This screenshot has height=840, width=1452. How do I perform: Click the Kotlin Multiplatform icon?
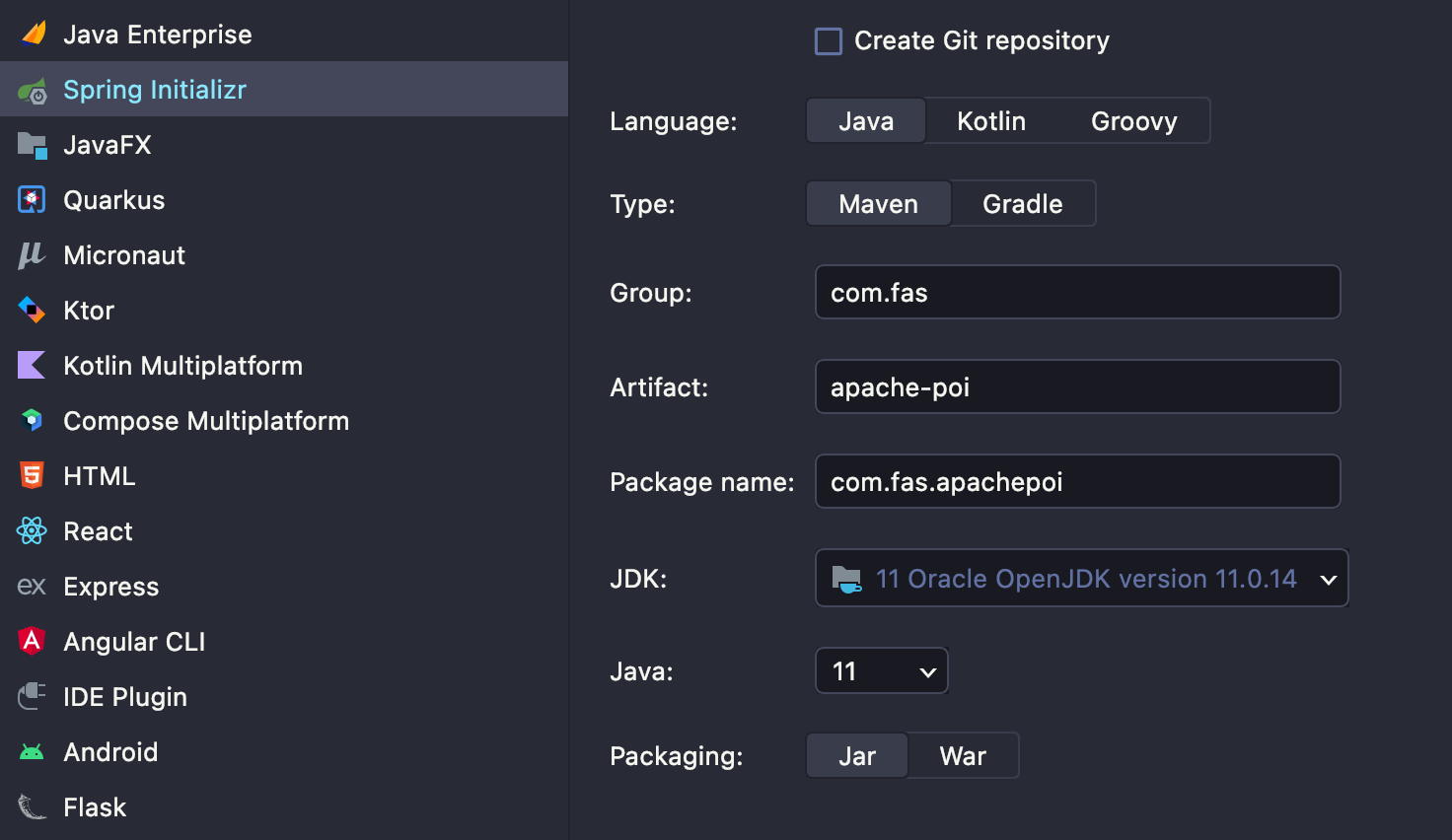(32, 366)
